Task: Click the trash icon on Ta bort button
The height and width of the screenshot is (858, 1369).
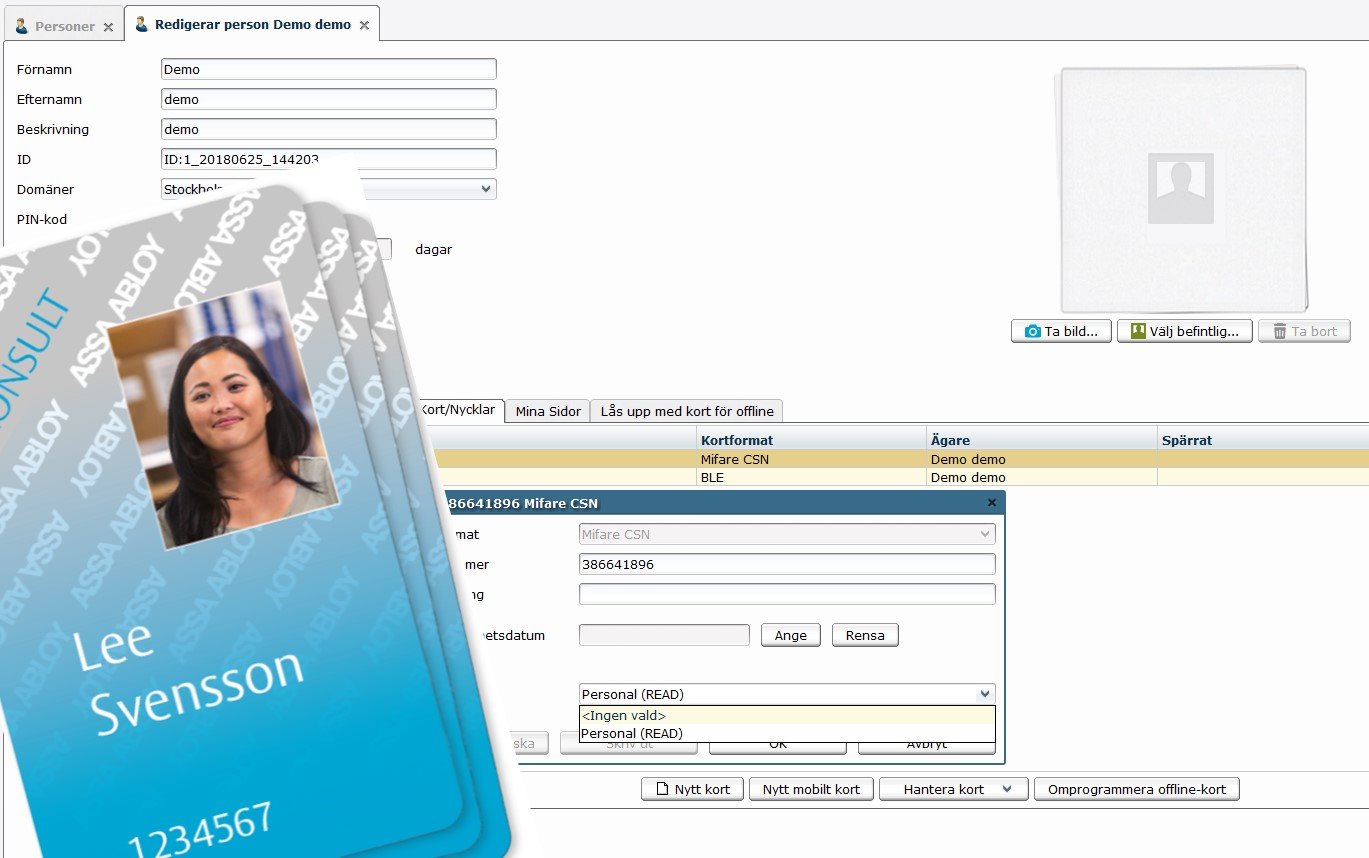Action: click(x=1278, y=332)
